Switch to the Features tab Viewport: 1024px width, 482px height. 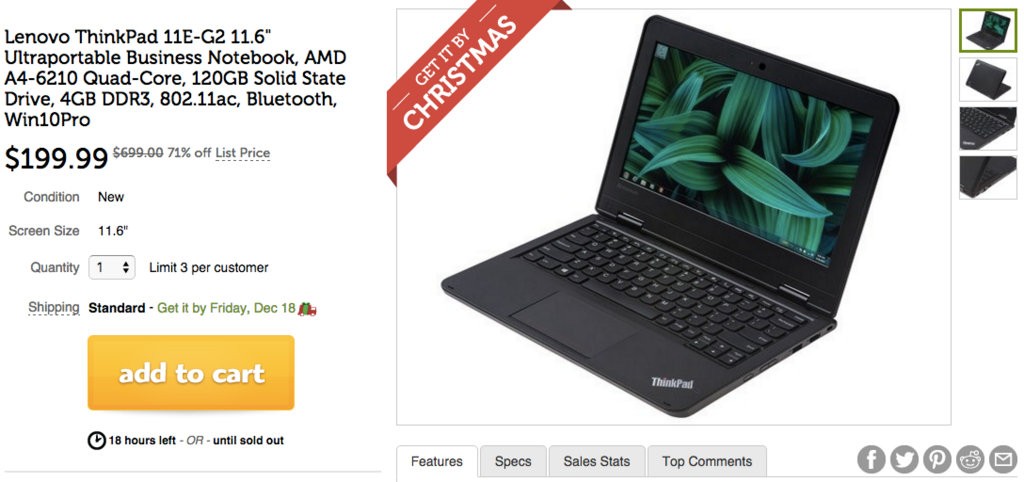pyautogui.click(x=436, y=462)
